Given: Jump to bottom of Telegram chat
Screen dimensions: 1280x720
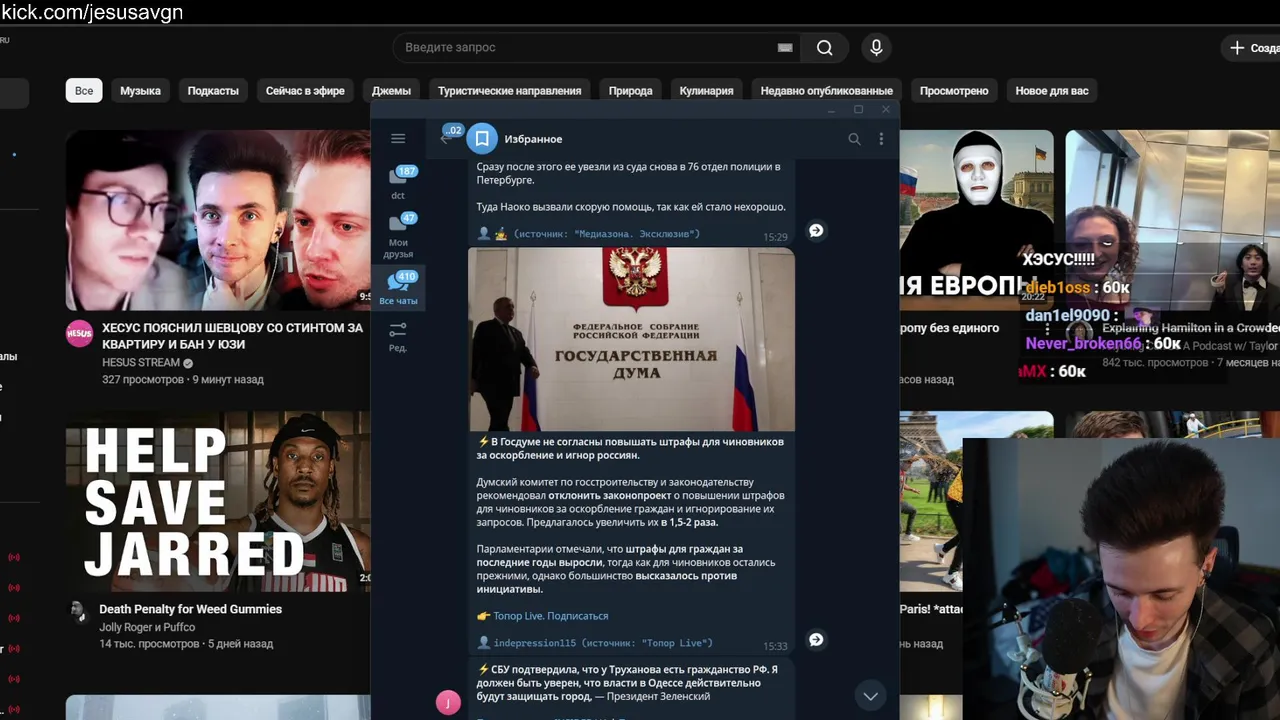Looking at the screenshot, I should click(870, 696).
